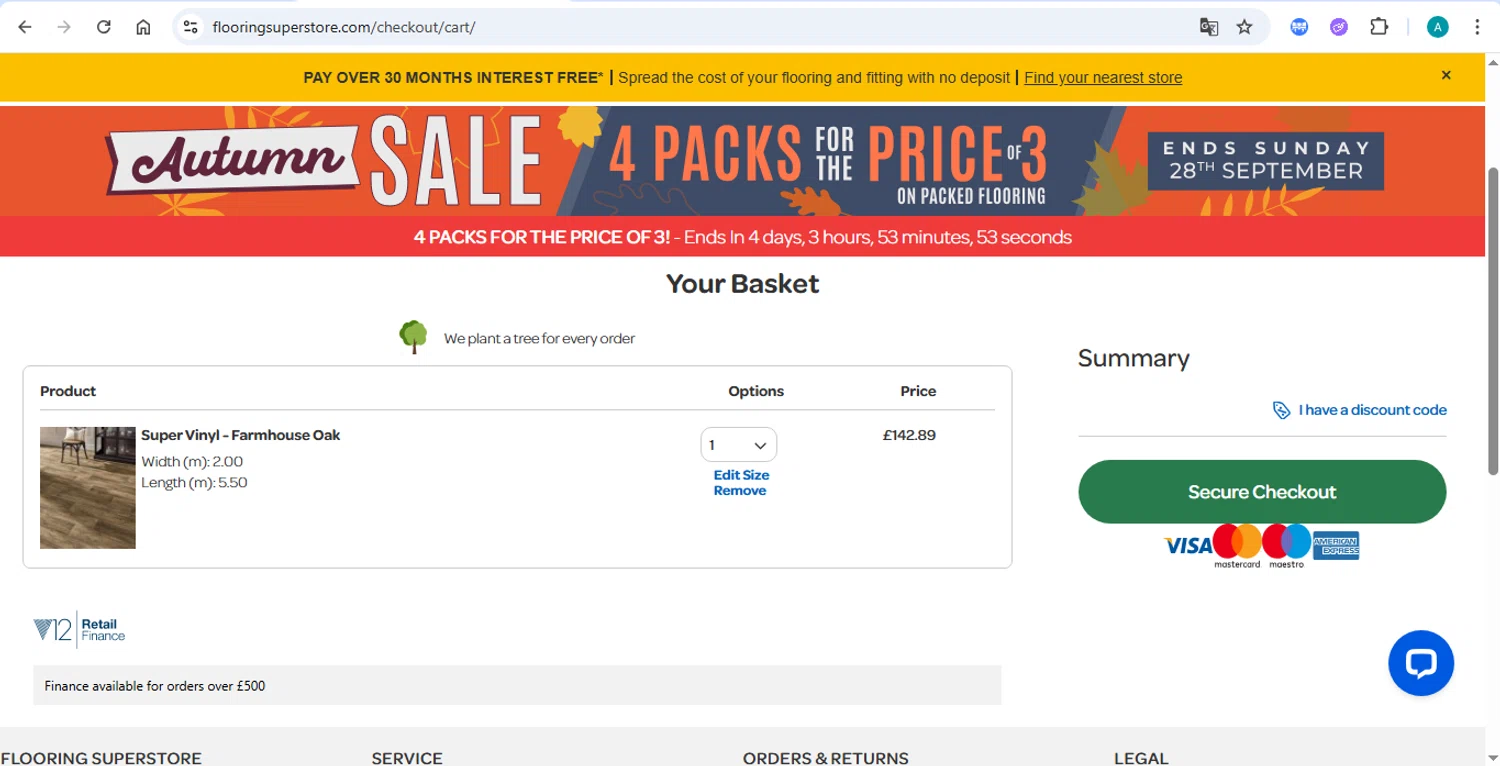Viewport: 1500px width, 766px height.
Task: Open the translate page icon
Action: pyautogui.click(x=1209, y=27)
